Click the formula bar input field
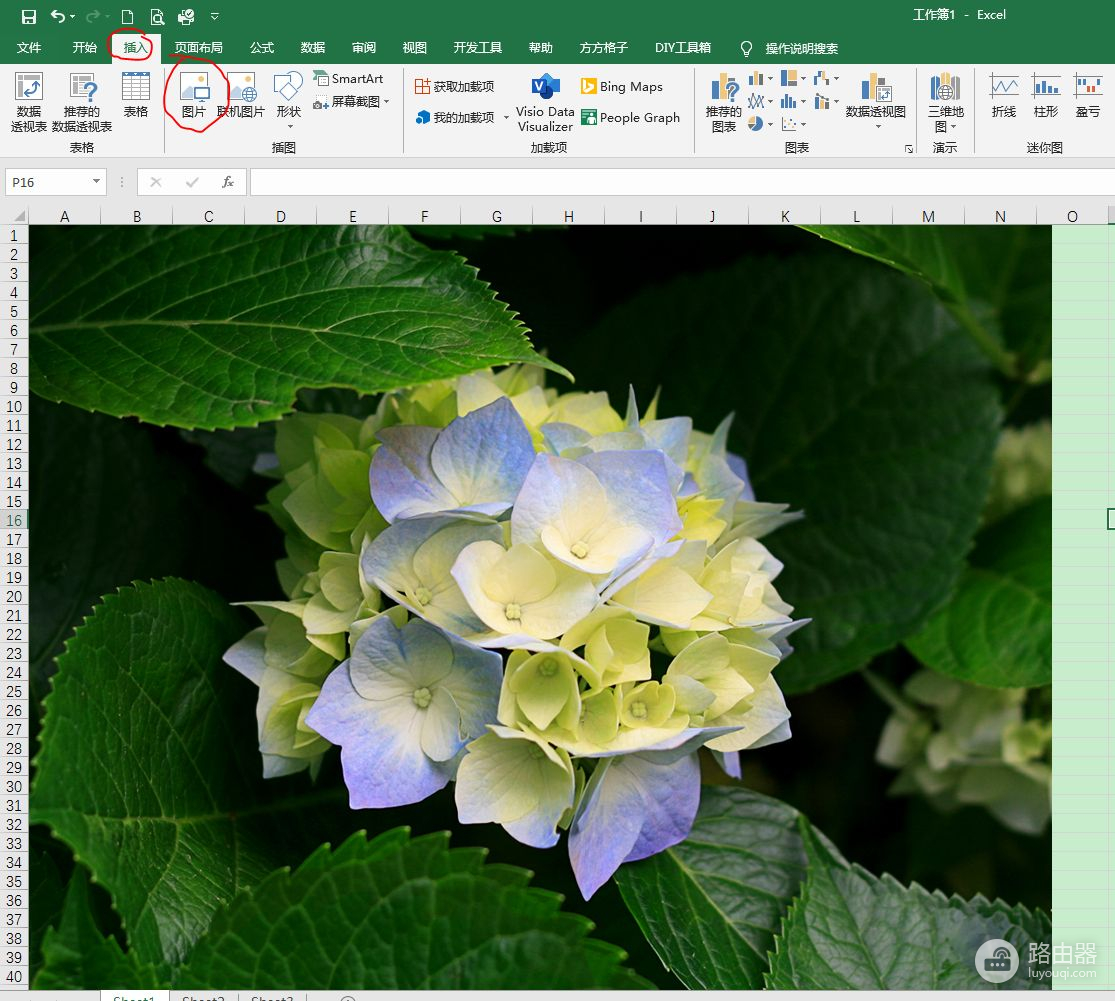 pos(680,182)
